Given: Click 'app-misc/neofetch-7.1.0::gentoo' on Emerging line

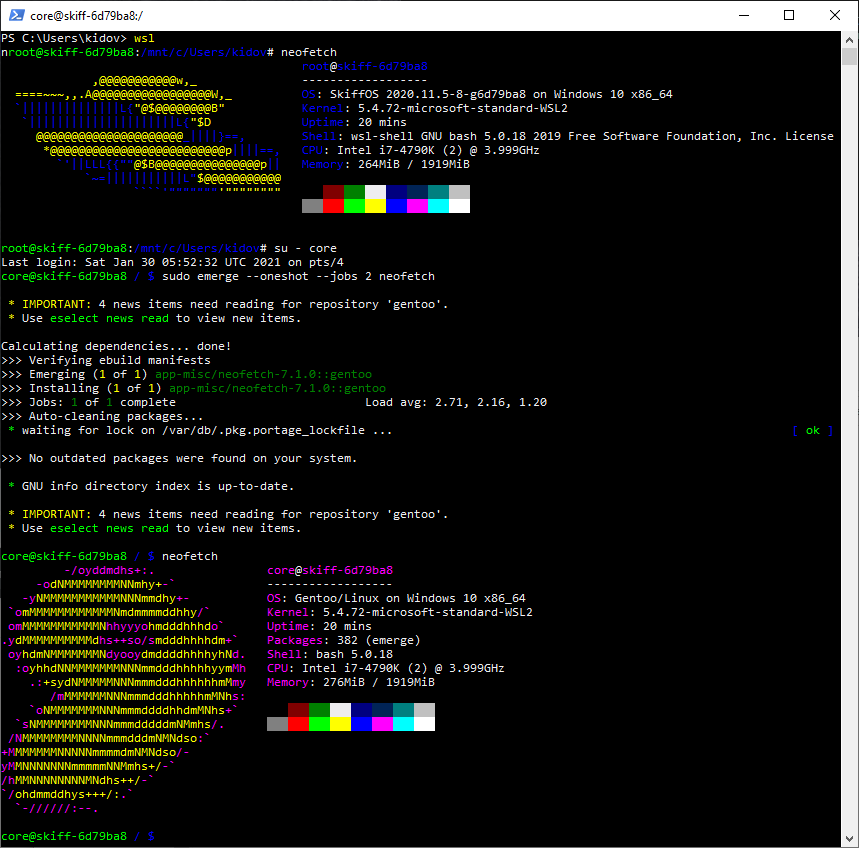Looking at the screenshot, I should click(x=264, y=374).
